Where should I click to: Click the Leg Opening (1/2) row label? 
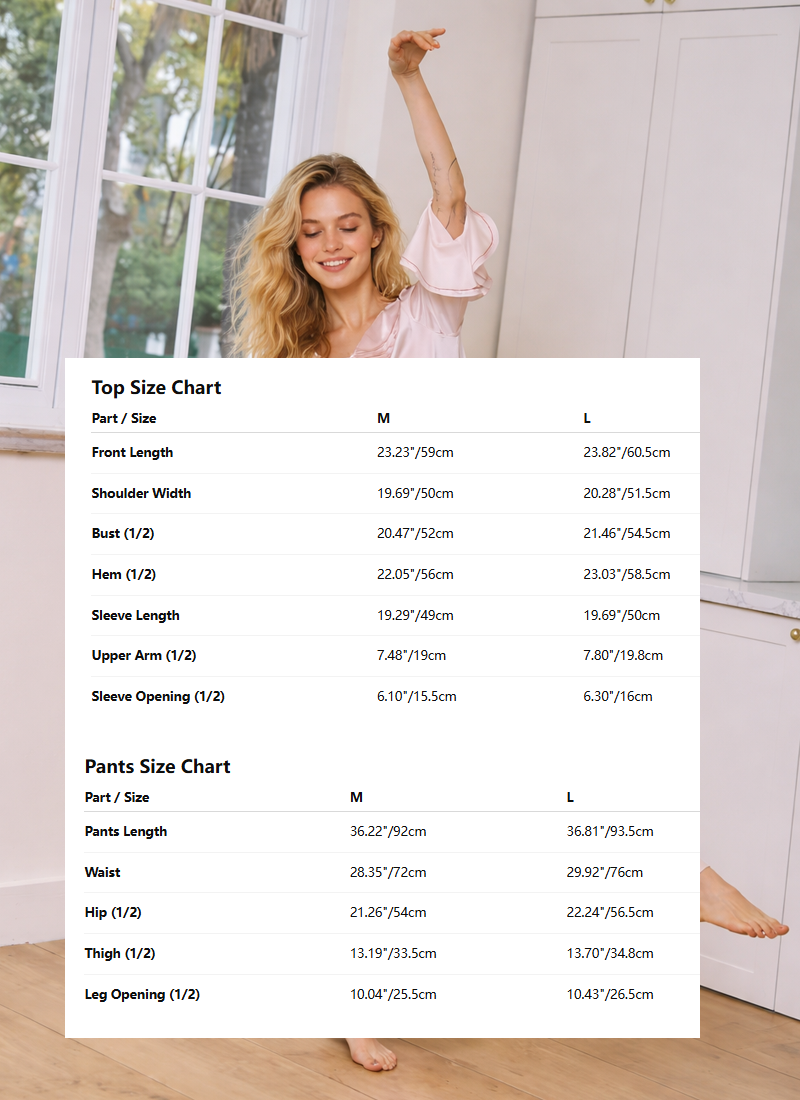[x=142, y=995]
